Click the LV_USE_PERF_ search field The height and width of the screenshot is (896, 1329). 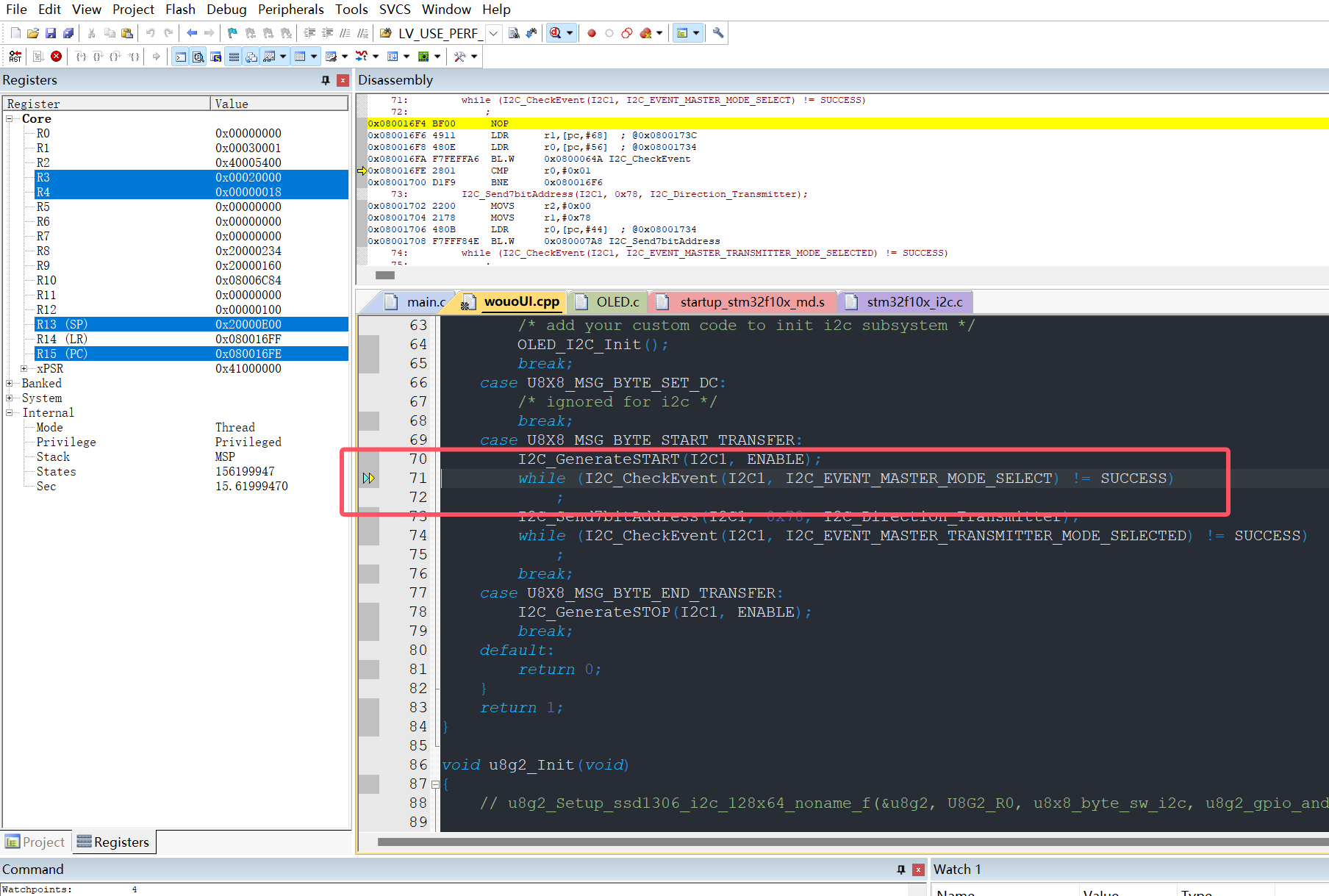[x=441, y=33]
